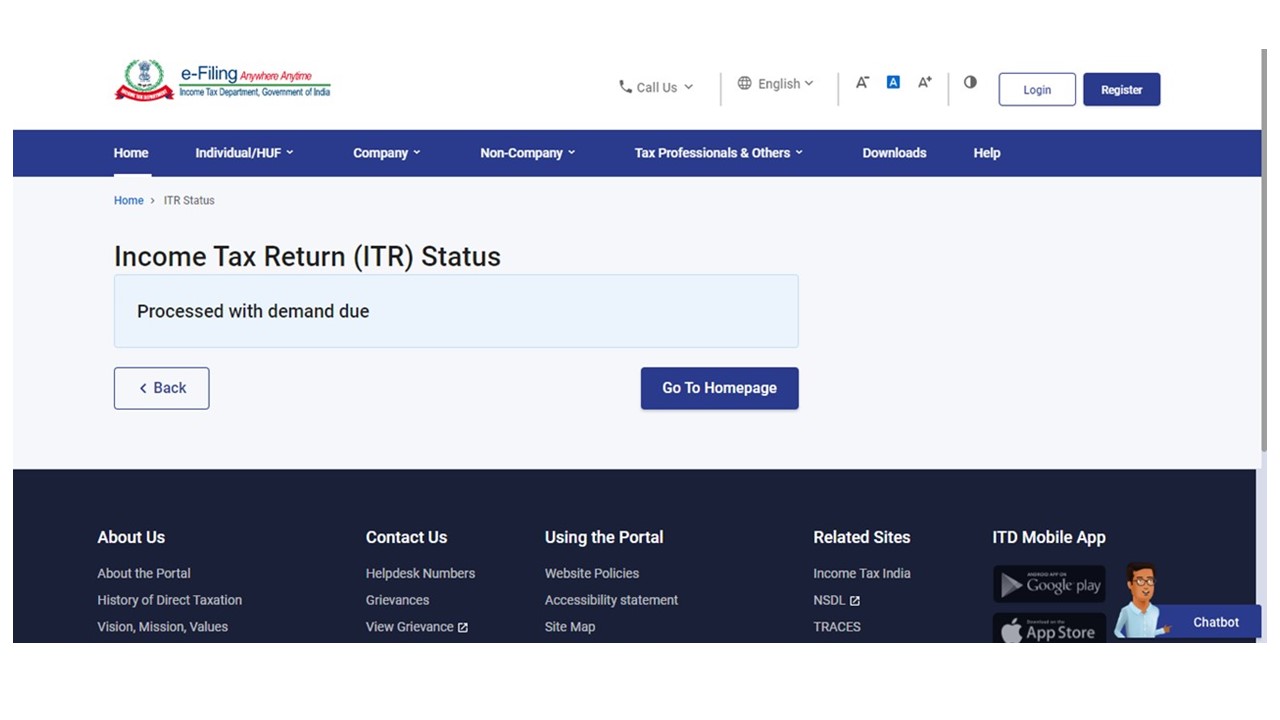Click the Register button

click(1121, 89)
